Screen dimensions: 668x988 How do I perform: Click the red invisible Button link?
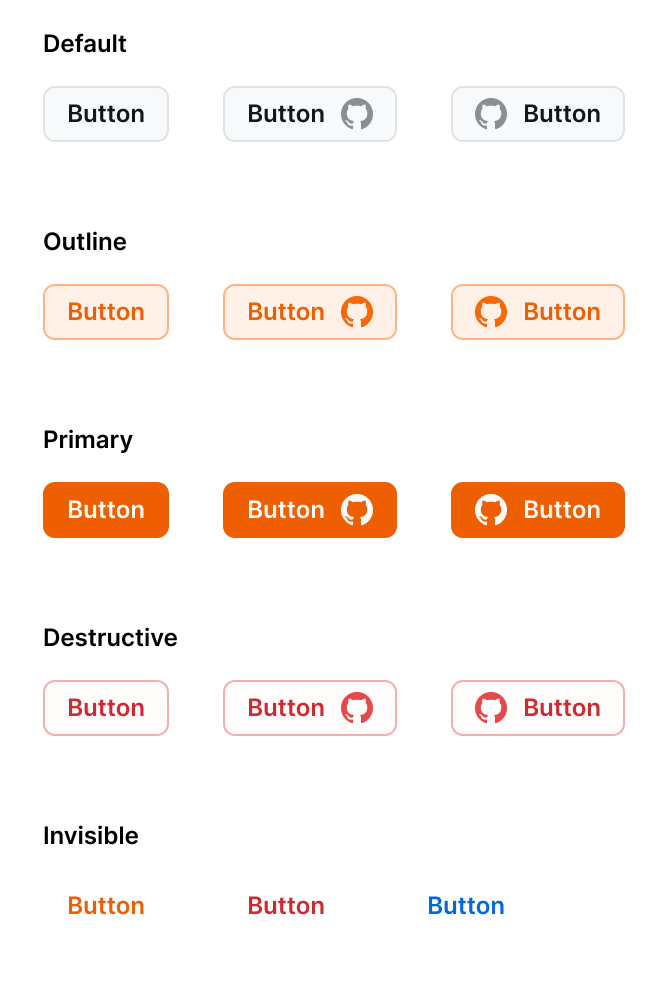pos(286,906)
